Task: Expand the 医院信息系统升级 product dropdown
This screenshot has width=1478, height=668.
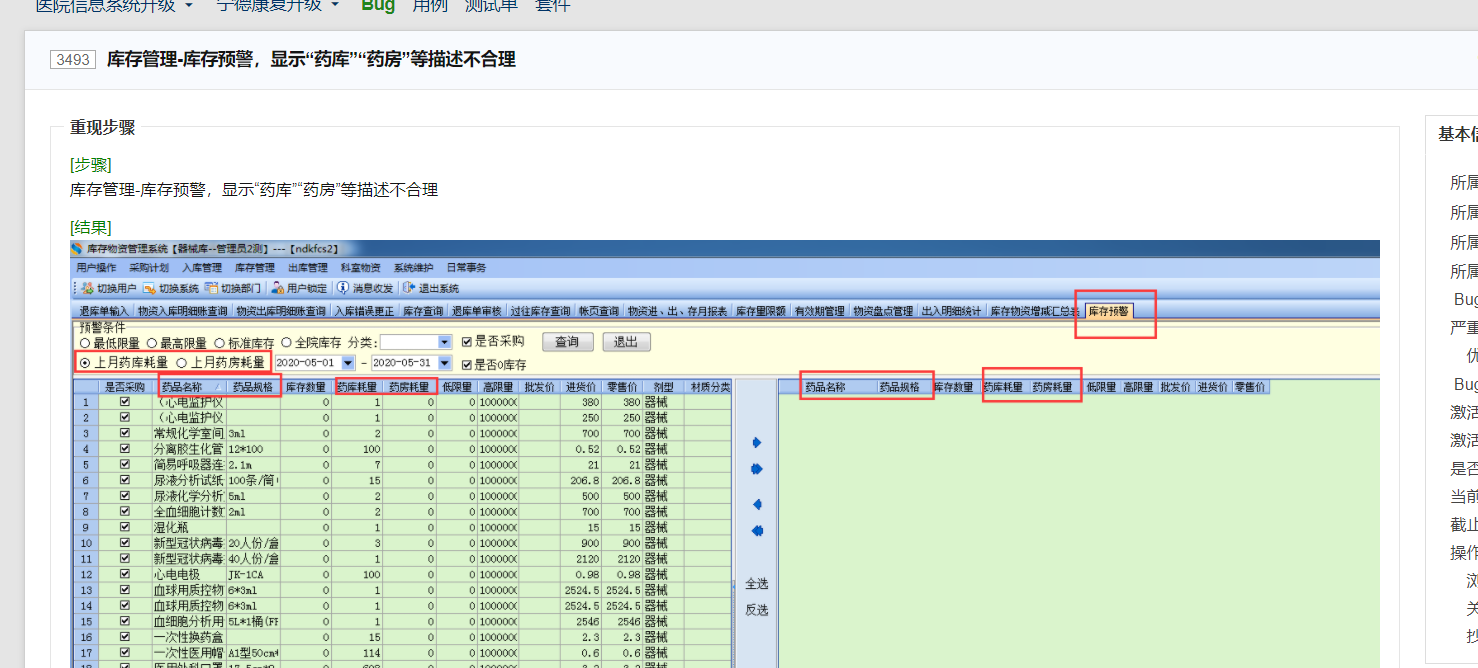Action: tap(188, 5)
